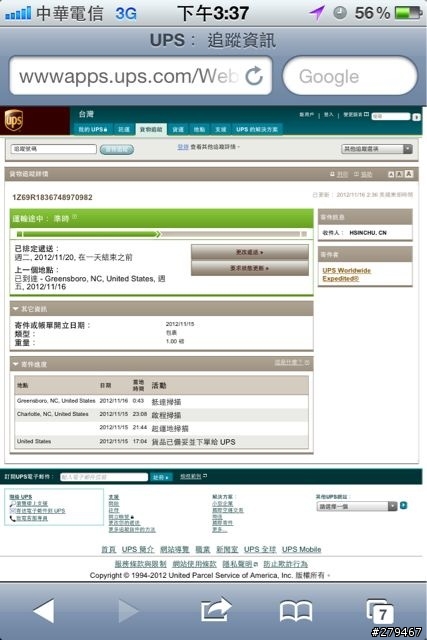Click the medium font size A icon
Screen dimensions: 427x640
pos(399,174)
